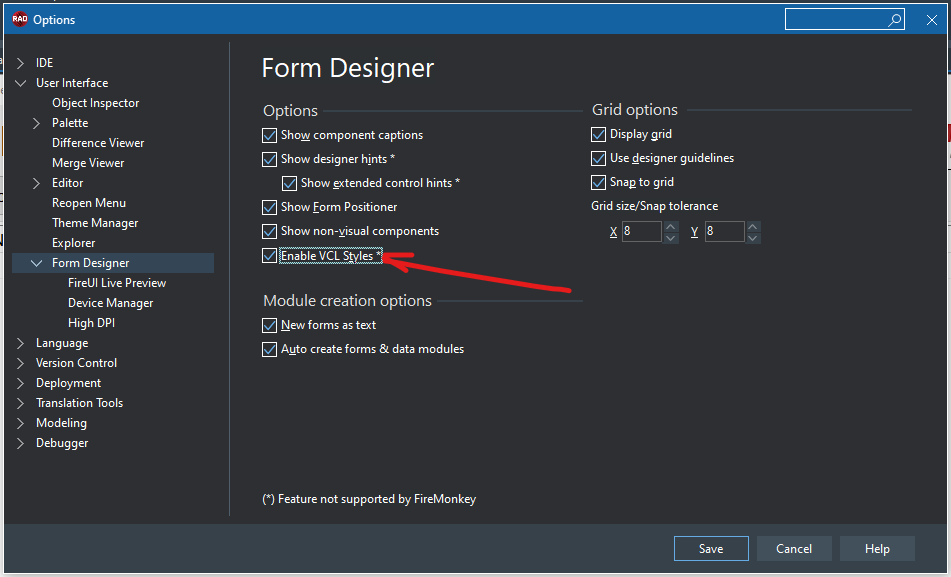Collapse the Form Designer node
Screen dimensions: 951x577
[36, 263]
